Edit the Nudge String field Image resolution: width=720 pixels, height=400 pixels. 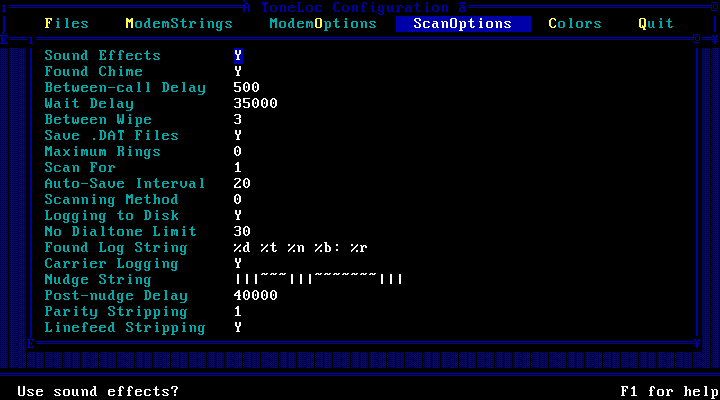[318, 280]
